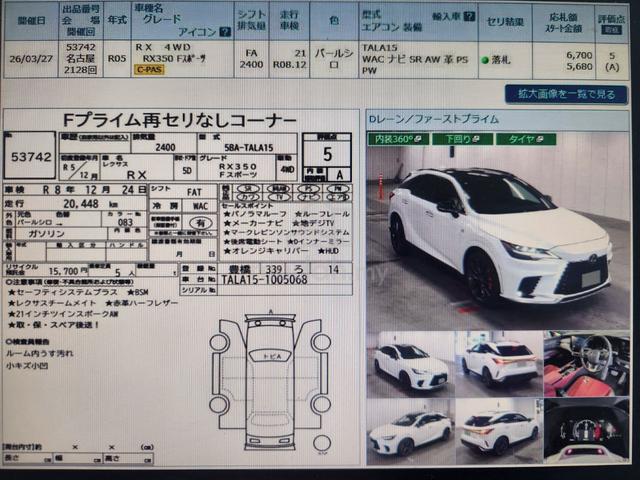Screen dimensions: 640x480
Task: Click the start price 5,680
Action: pyautogui.click(x=579, y=66)
